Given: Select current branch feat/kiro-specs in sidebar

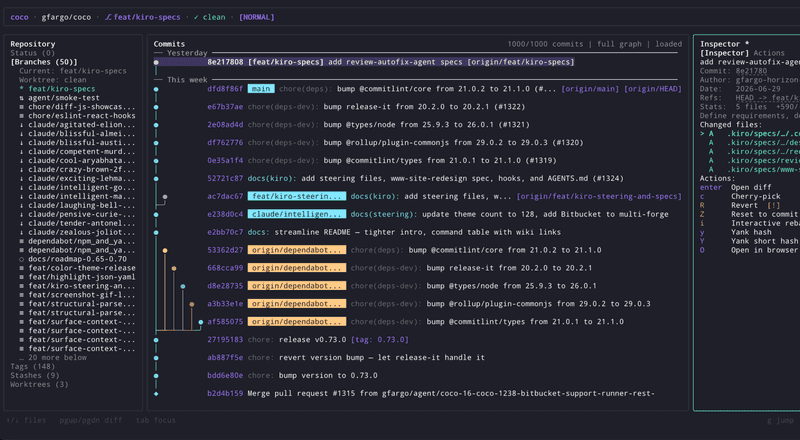Looking at the screenshot, I should click(57, 89).
